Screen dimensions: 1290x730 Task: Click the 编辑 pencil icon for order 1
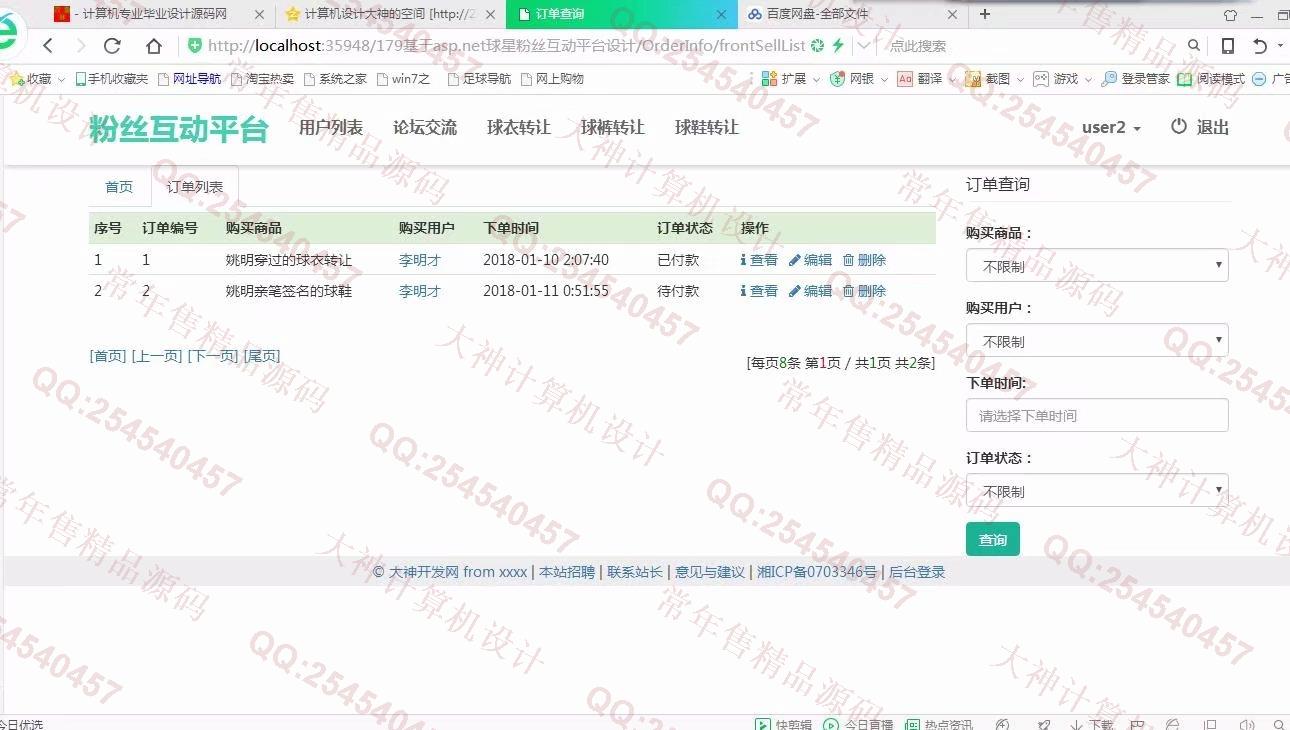point(795,260)
